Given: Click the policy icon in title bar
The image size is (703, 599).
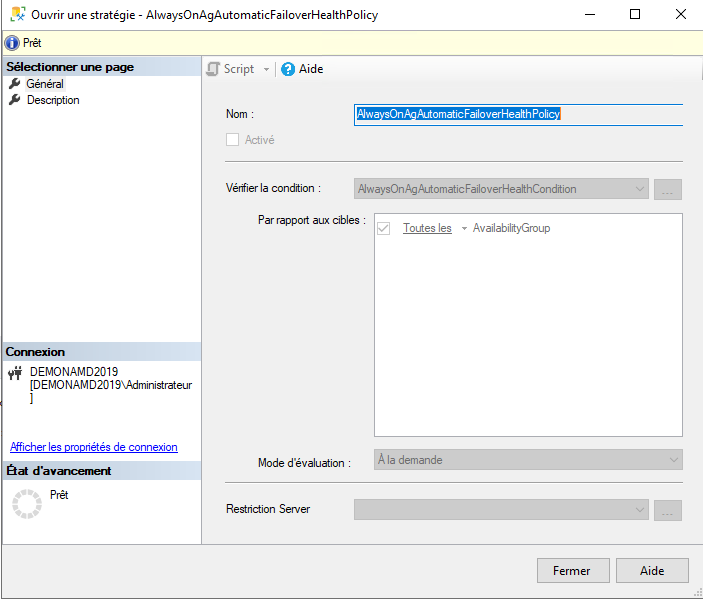Looking at the screenshot, I should coord(17,15).
